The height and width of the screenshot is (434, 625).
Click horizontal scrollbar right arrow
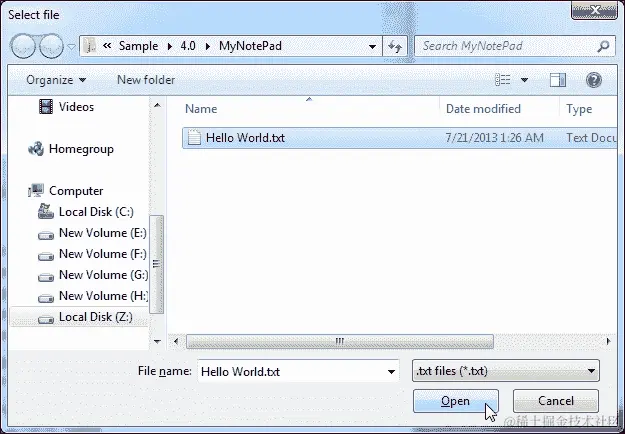click(608, 342)
